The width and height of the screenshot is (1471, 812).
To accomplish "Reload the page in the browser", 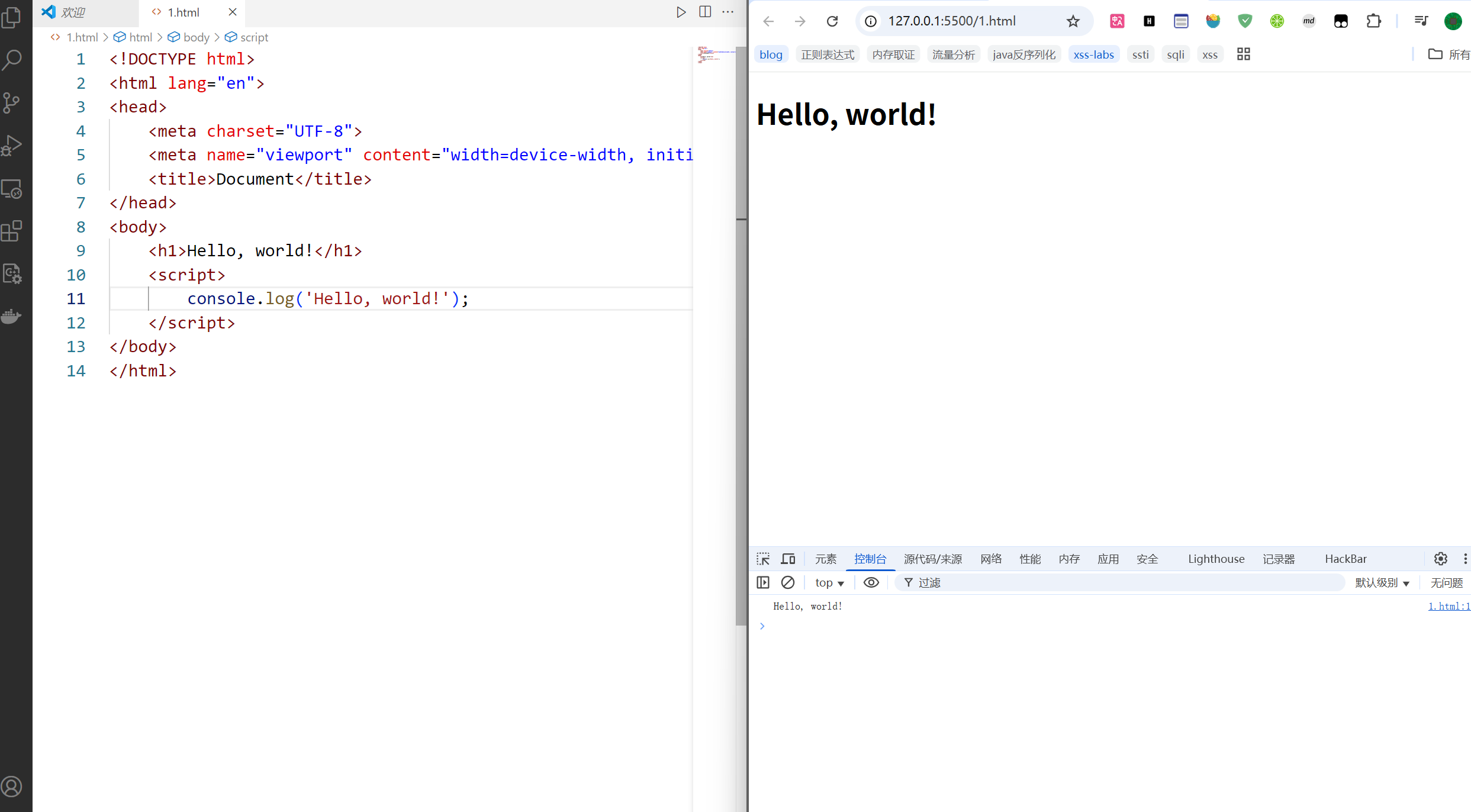I will (832, 21).
